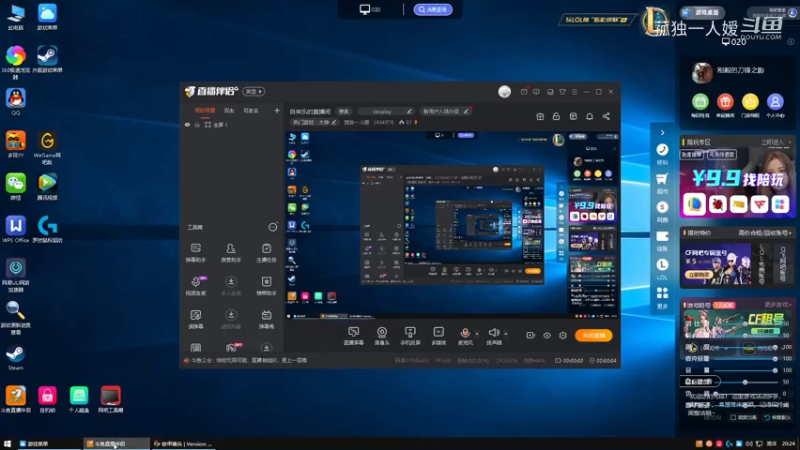Switch to the second scene tab

click(x=229, y=110)
